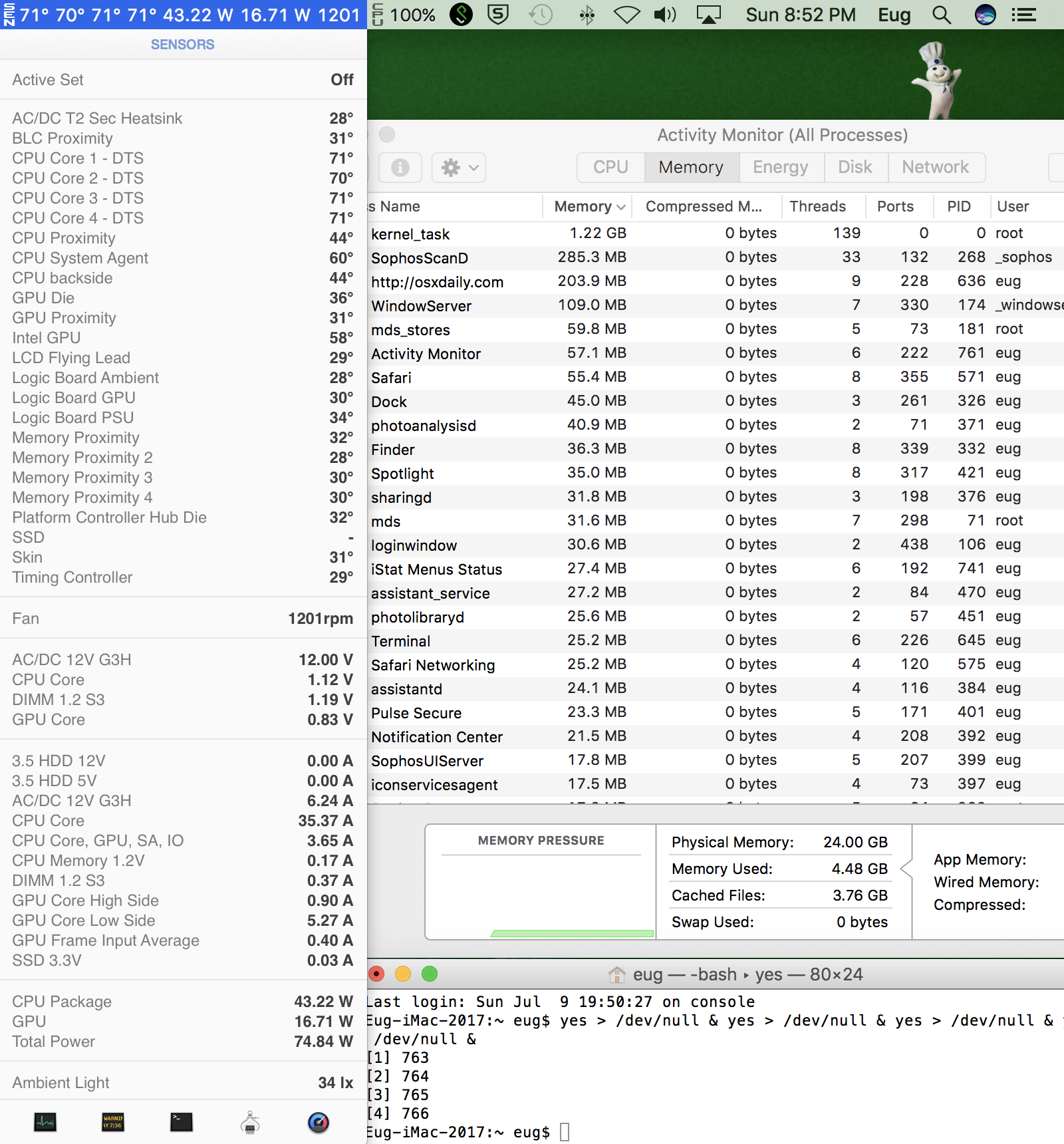Open the Eug user menu in menu bar

(x=894, y=15)
